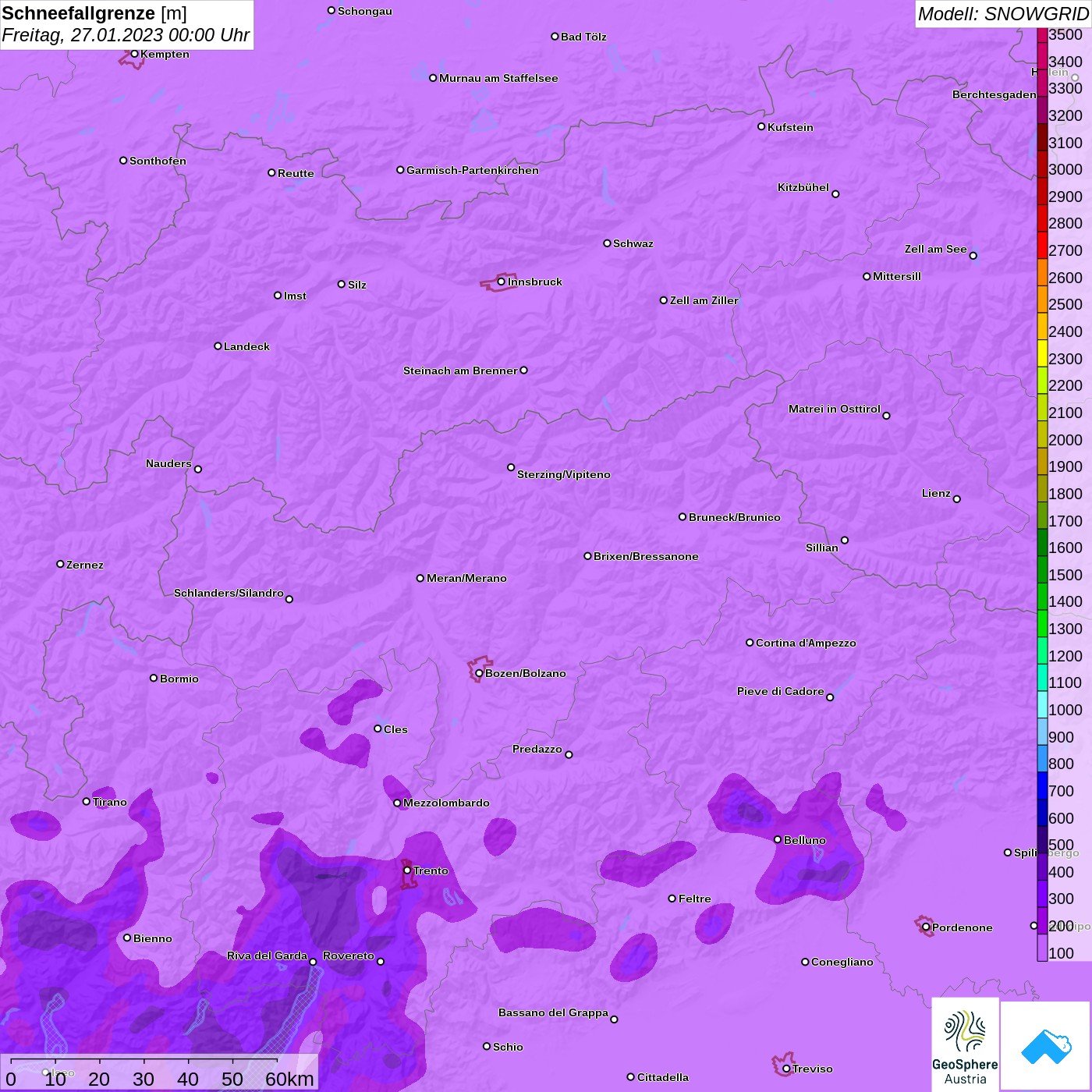
Task: Click the Bad Tölz marker dot
Action: 555,36
